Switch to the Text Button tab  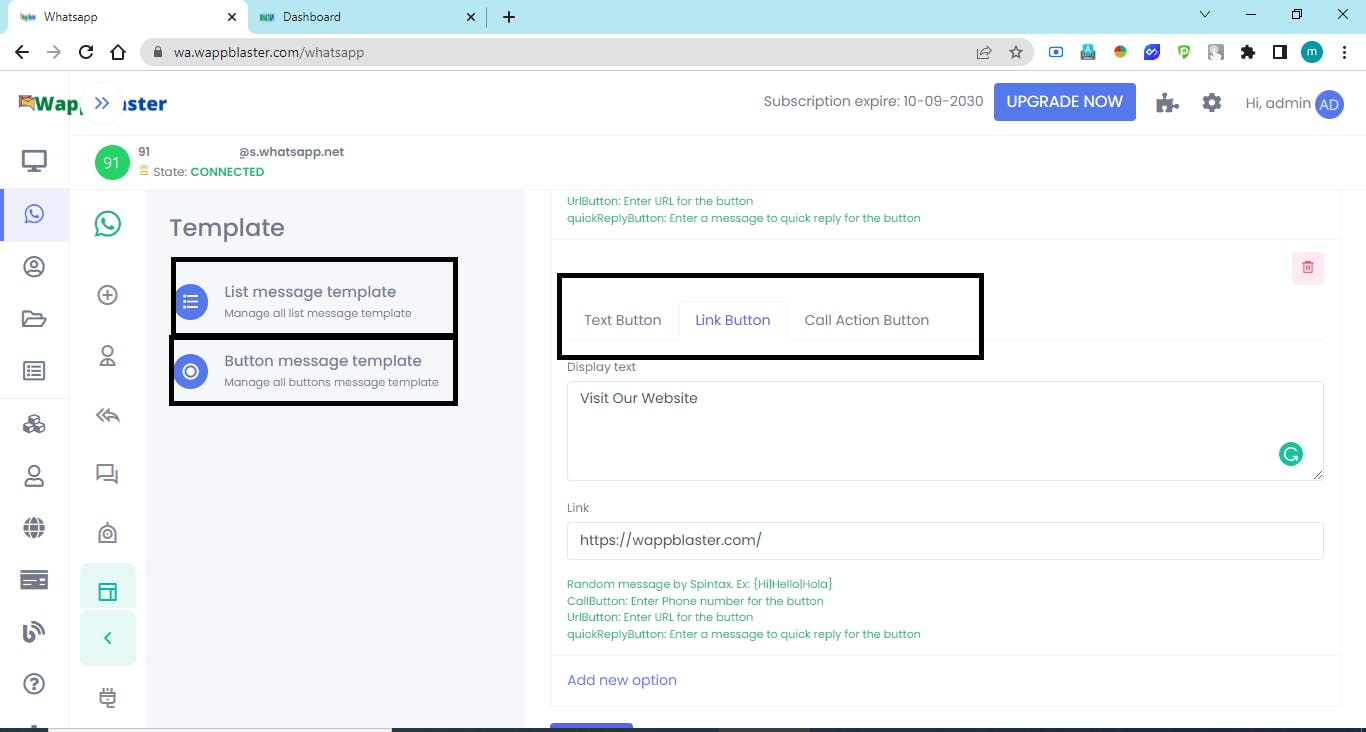point(623,320)
